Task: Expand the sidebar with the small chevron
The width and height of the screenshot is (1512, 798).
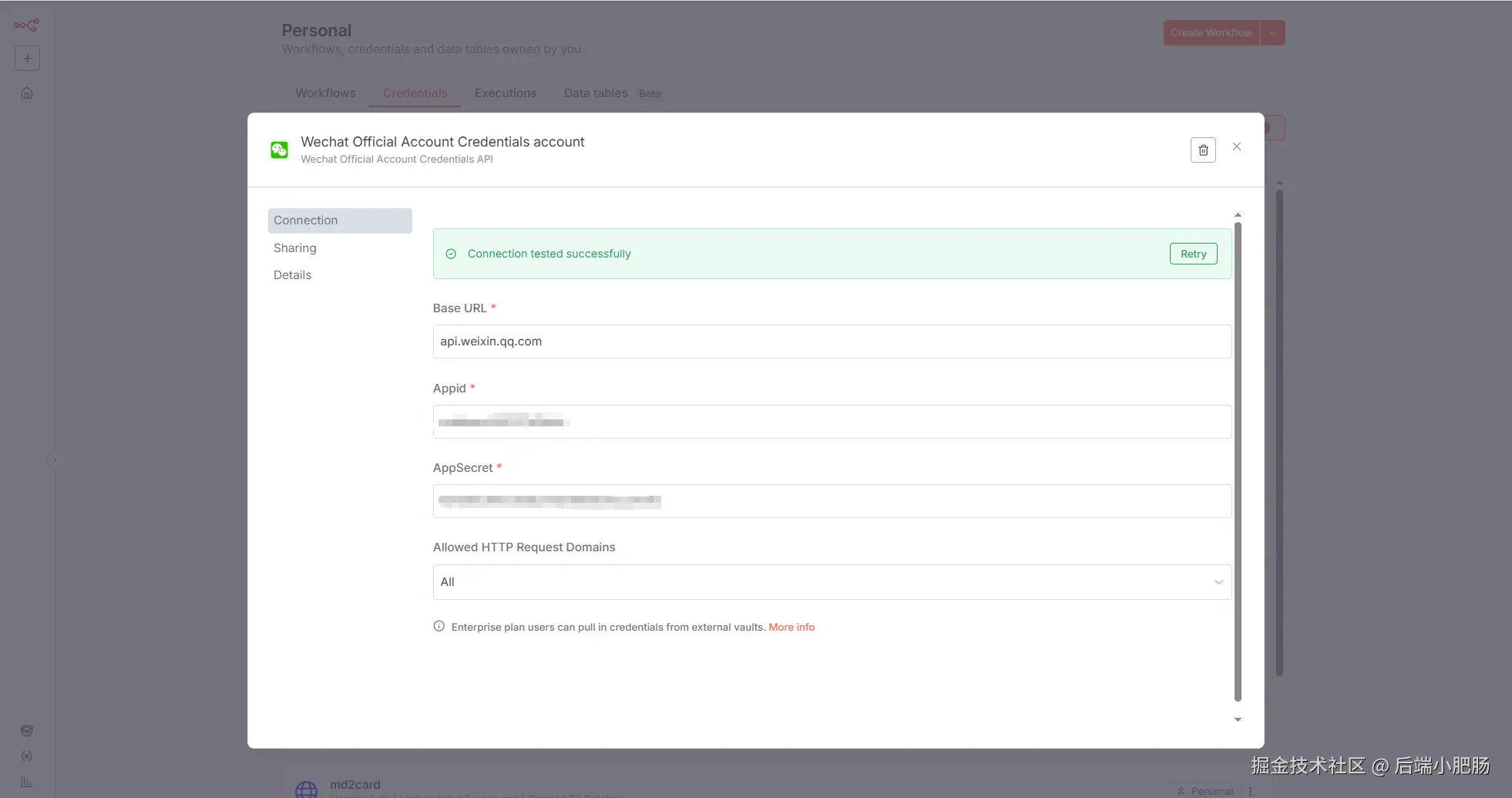Action: click(x=55, y=460)
